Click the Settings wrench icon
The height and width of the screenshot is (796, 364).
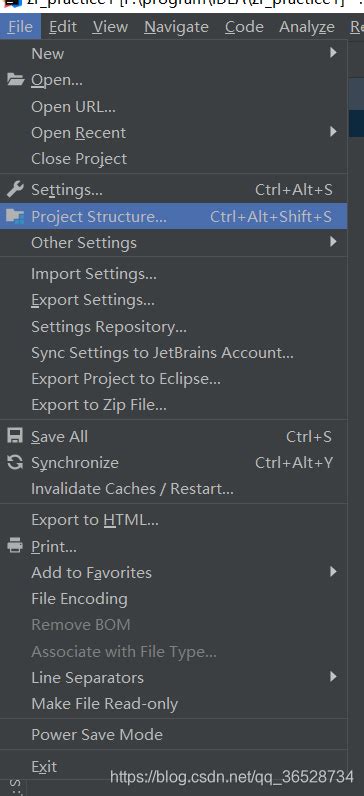[x=15, y=190]
